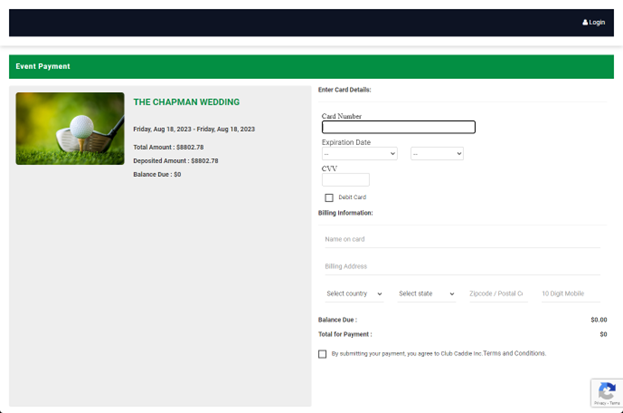Click the Event Payment heading
The image size is (623, 413).
[43, 66]
